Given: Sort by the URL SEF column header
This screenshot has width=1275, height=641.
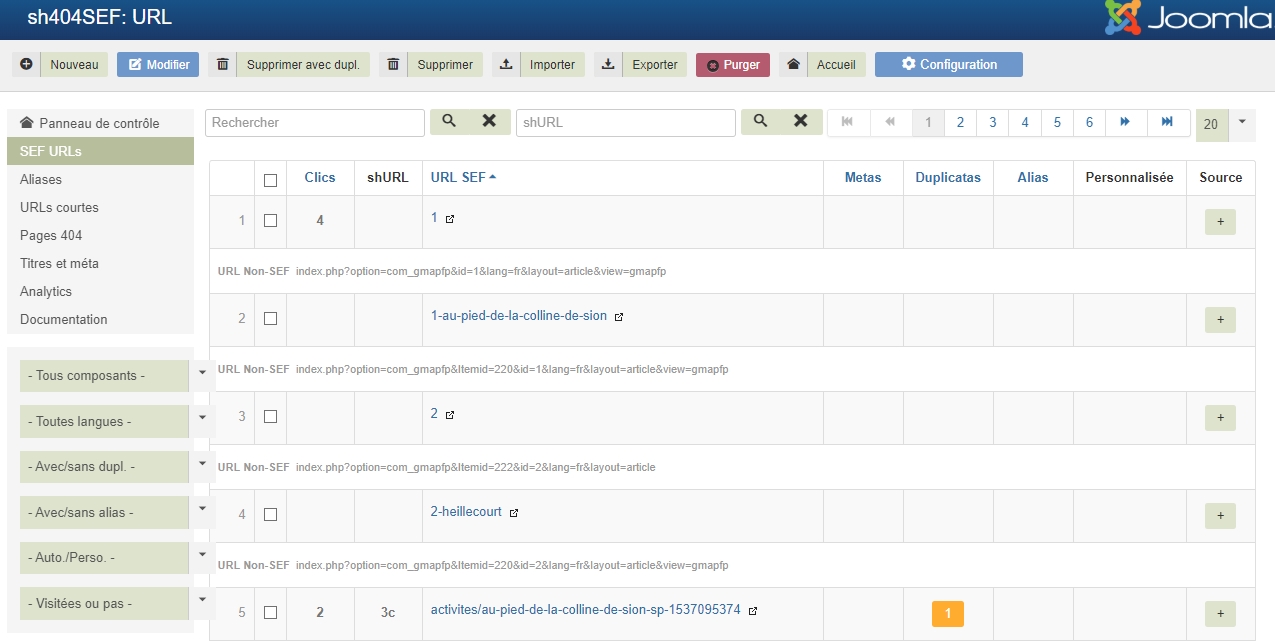Looking at the screenshot, I should point(463,177).
